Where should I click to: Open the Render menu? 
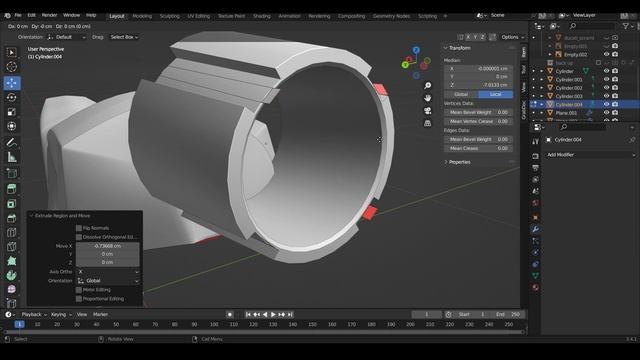pos(49,15)
